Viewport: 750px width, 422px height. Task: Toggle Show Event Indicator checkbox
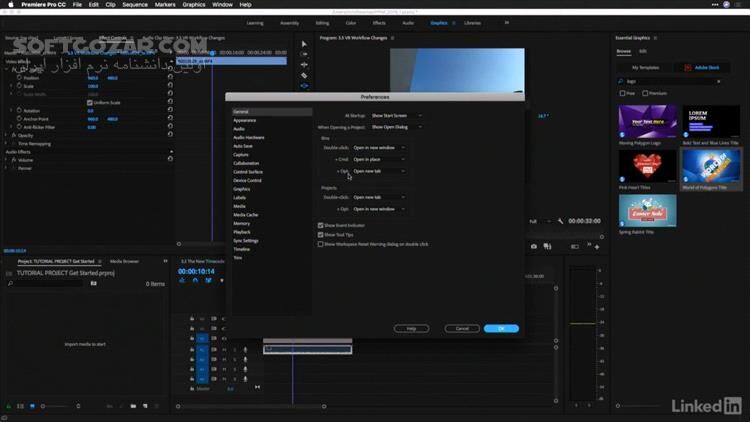pos(320,225)
